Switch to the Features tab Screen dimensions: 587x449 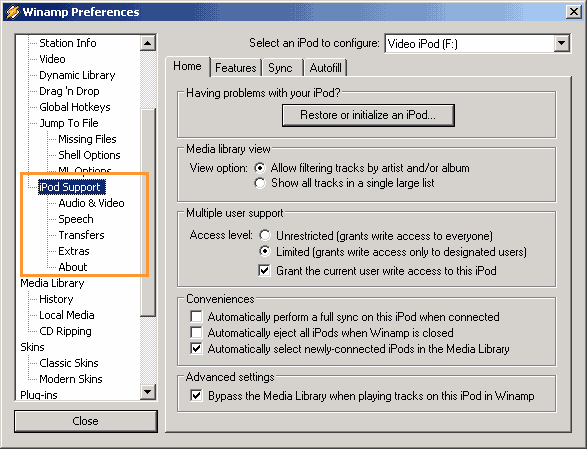coord(235,68)
